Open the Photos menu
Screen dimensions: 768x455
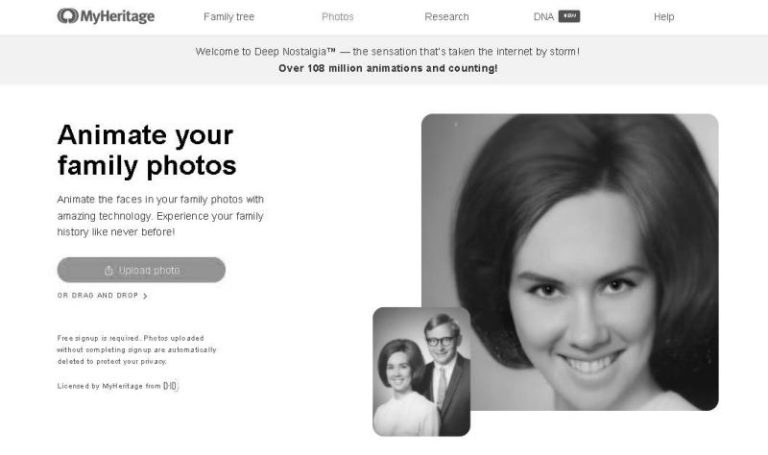[337, 17]
